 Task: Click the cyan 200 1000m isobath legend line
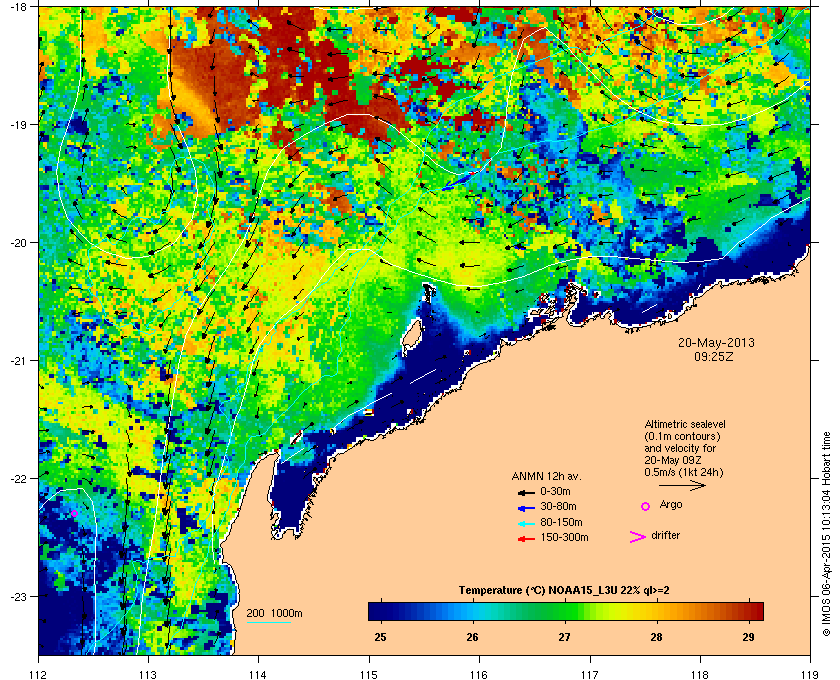coord(268,623)
